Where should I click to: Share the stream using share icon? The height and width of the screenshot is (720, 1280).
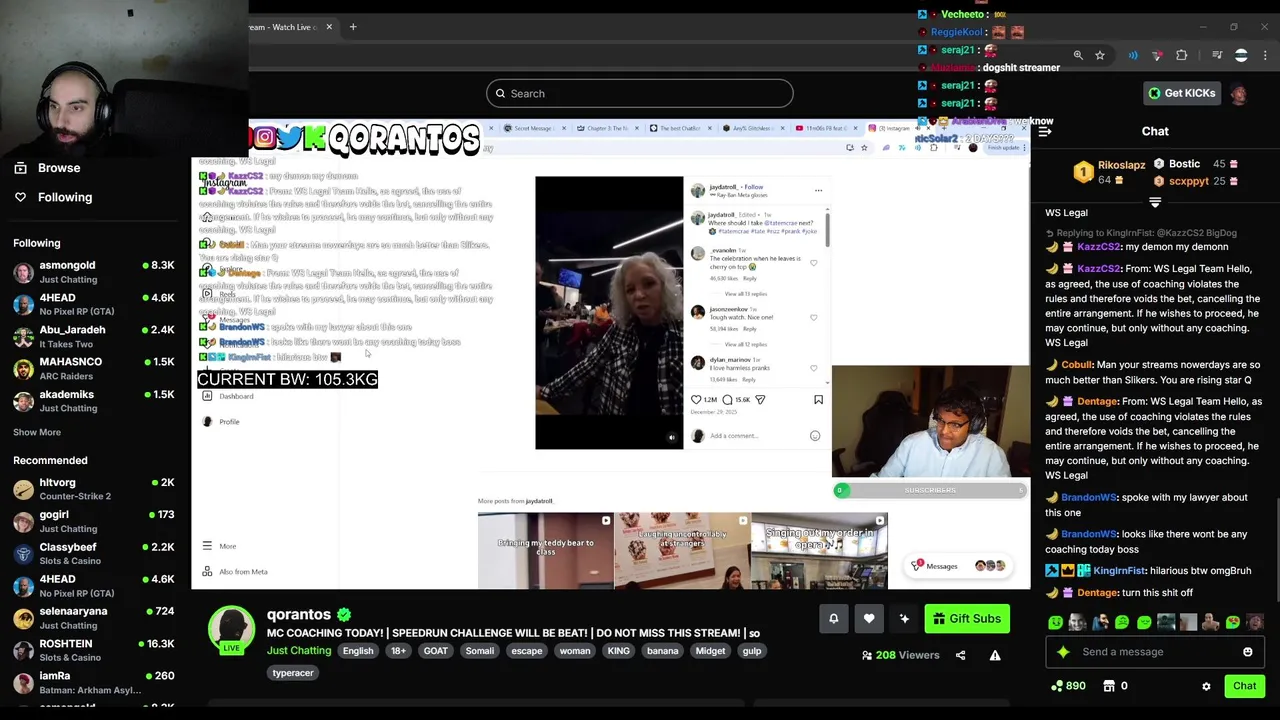pyautogui.click(x=960, y=655)
